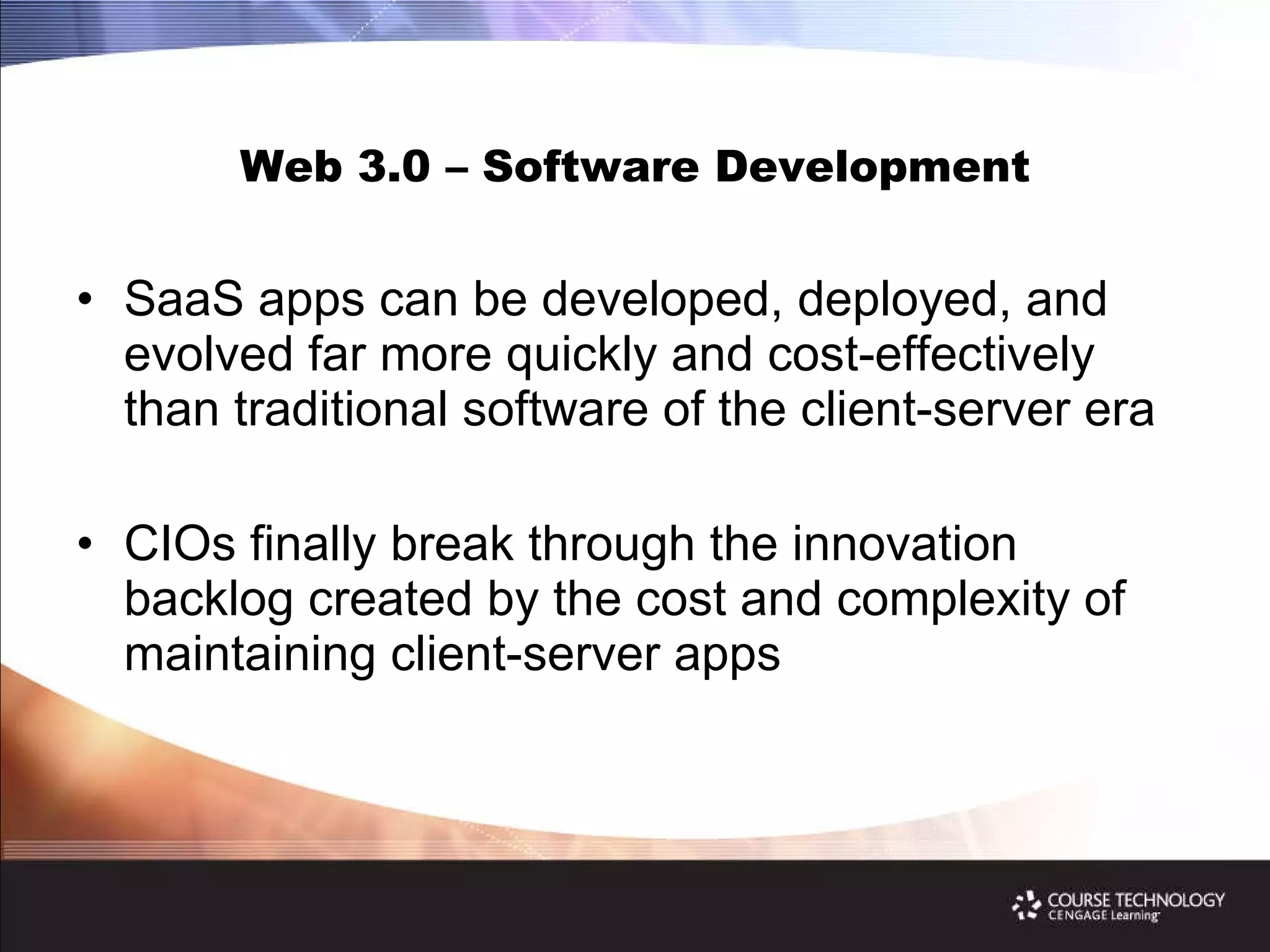This screenshot has height=952, width=1270.
Task: Click 'client-server era' at the end of first bullet
Action: tap(977, 410)
